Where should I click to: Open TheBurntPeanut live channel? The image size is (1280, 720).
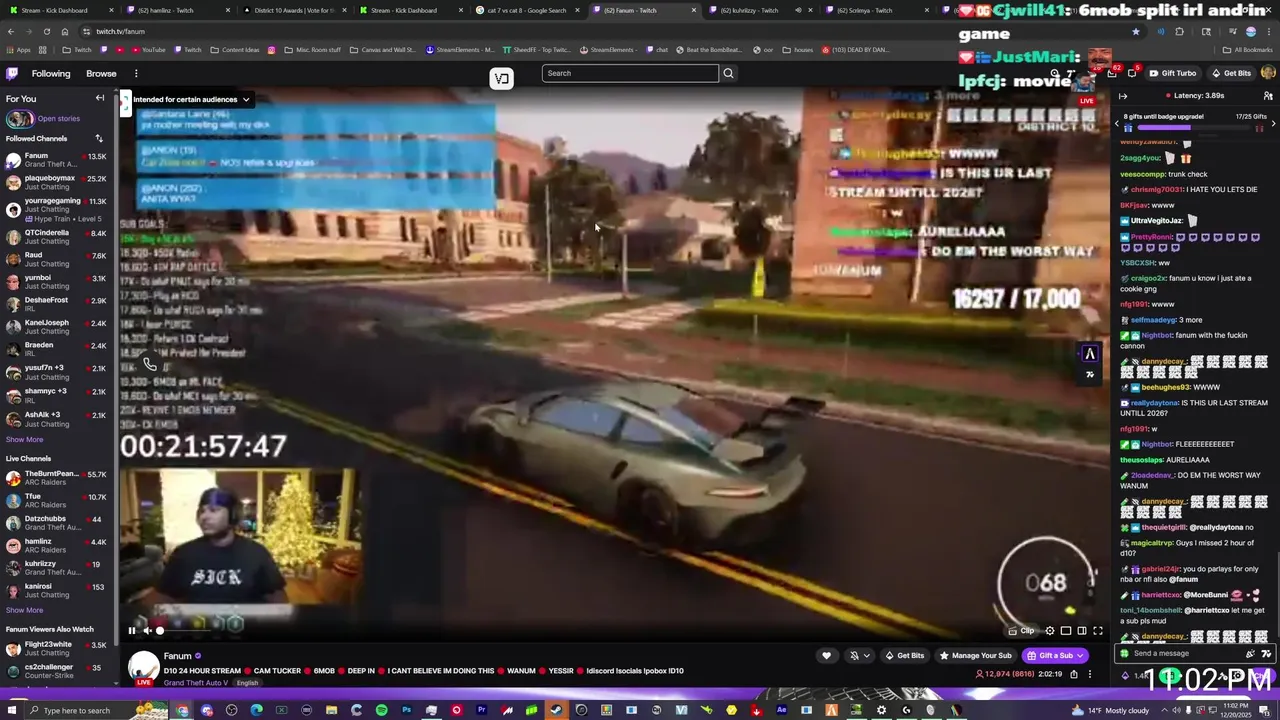[56, 477]
